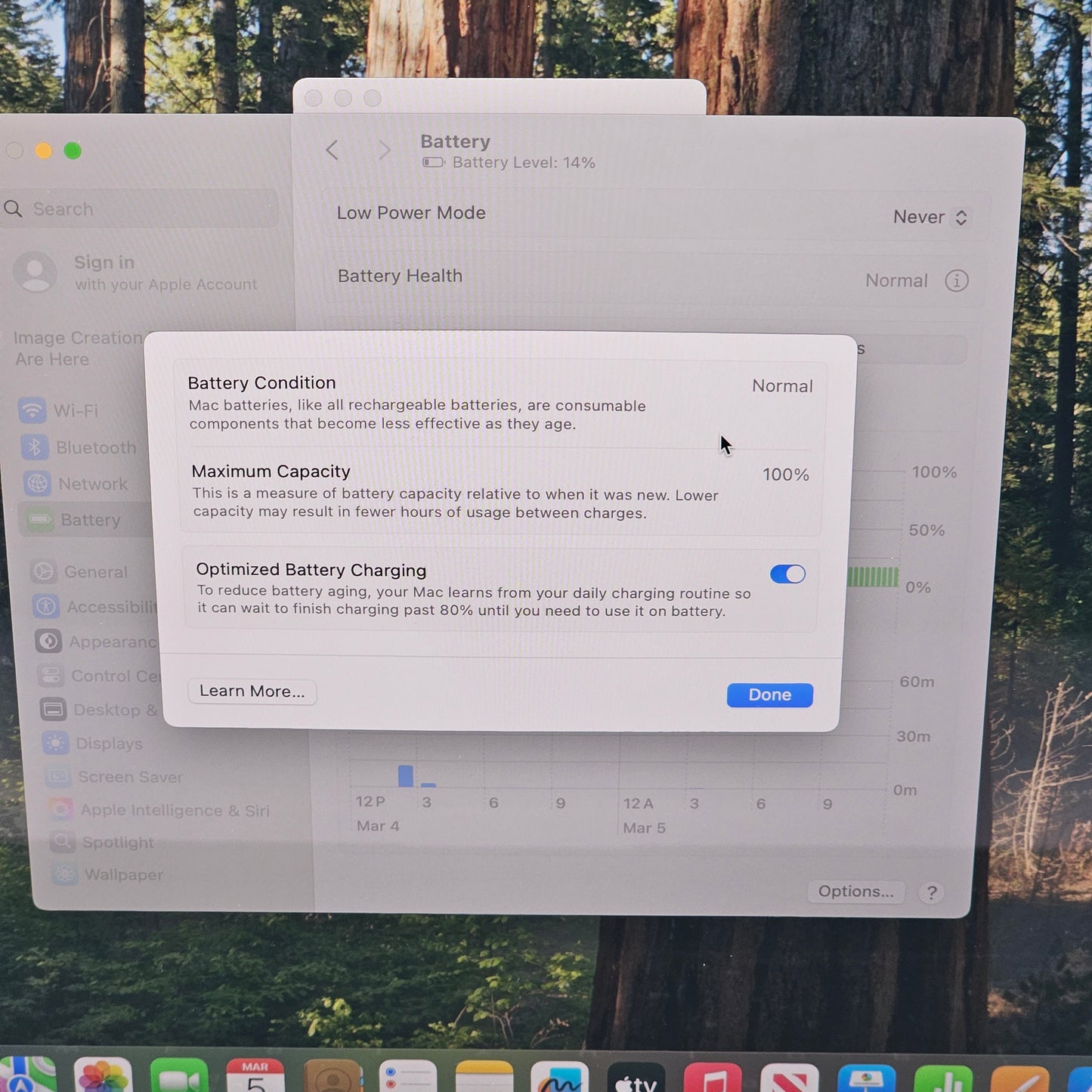
Task: Select Bluetooth in the sidebar
Action: tap(94, 447)
